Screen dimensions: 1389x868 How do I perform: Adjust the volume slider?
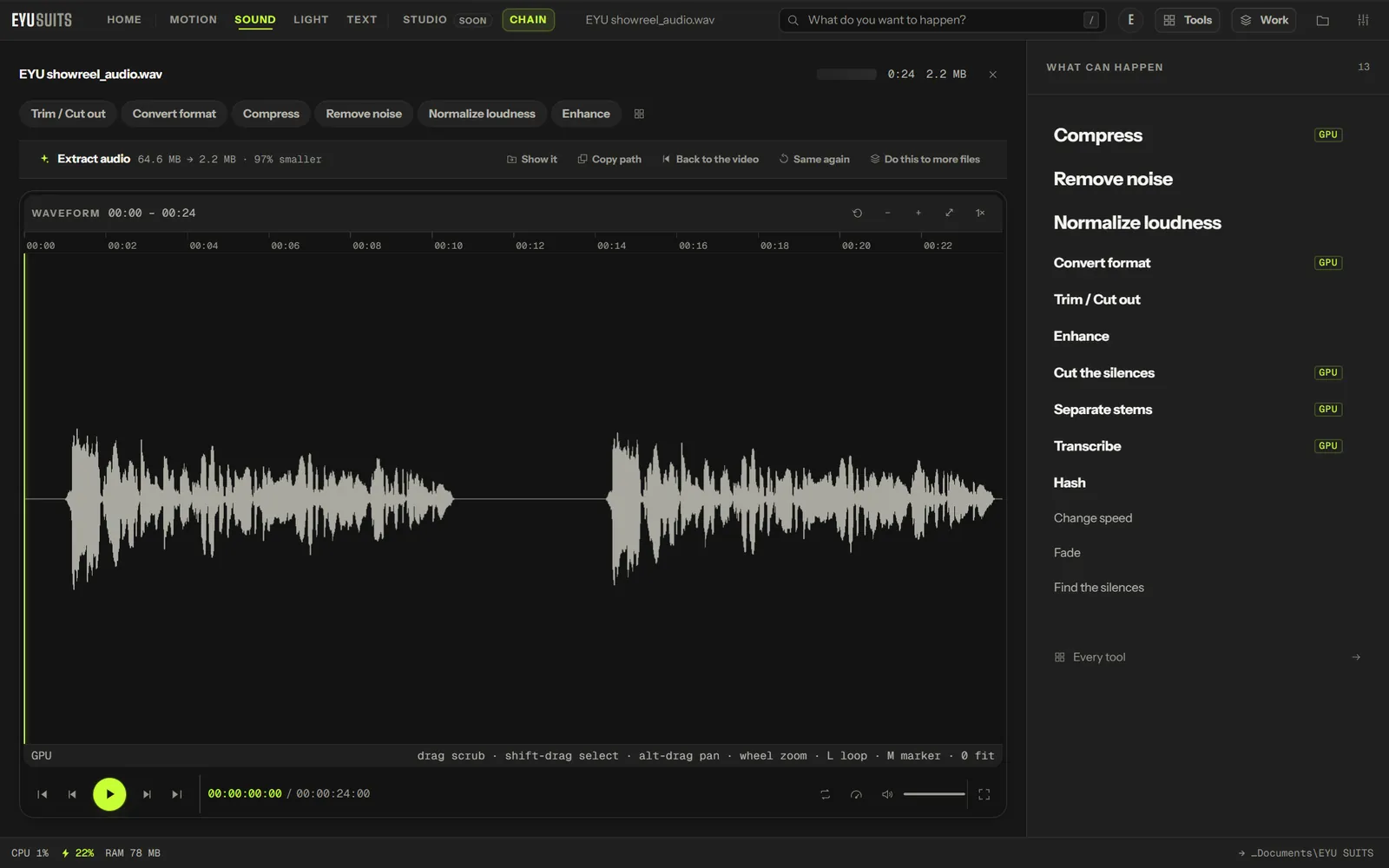[x=934, y=794]
